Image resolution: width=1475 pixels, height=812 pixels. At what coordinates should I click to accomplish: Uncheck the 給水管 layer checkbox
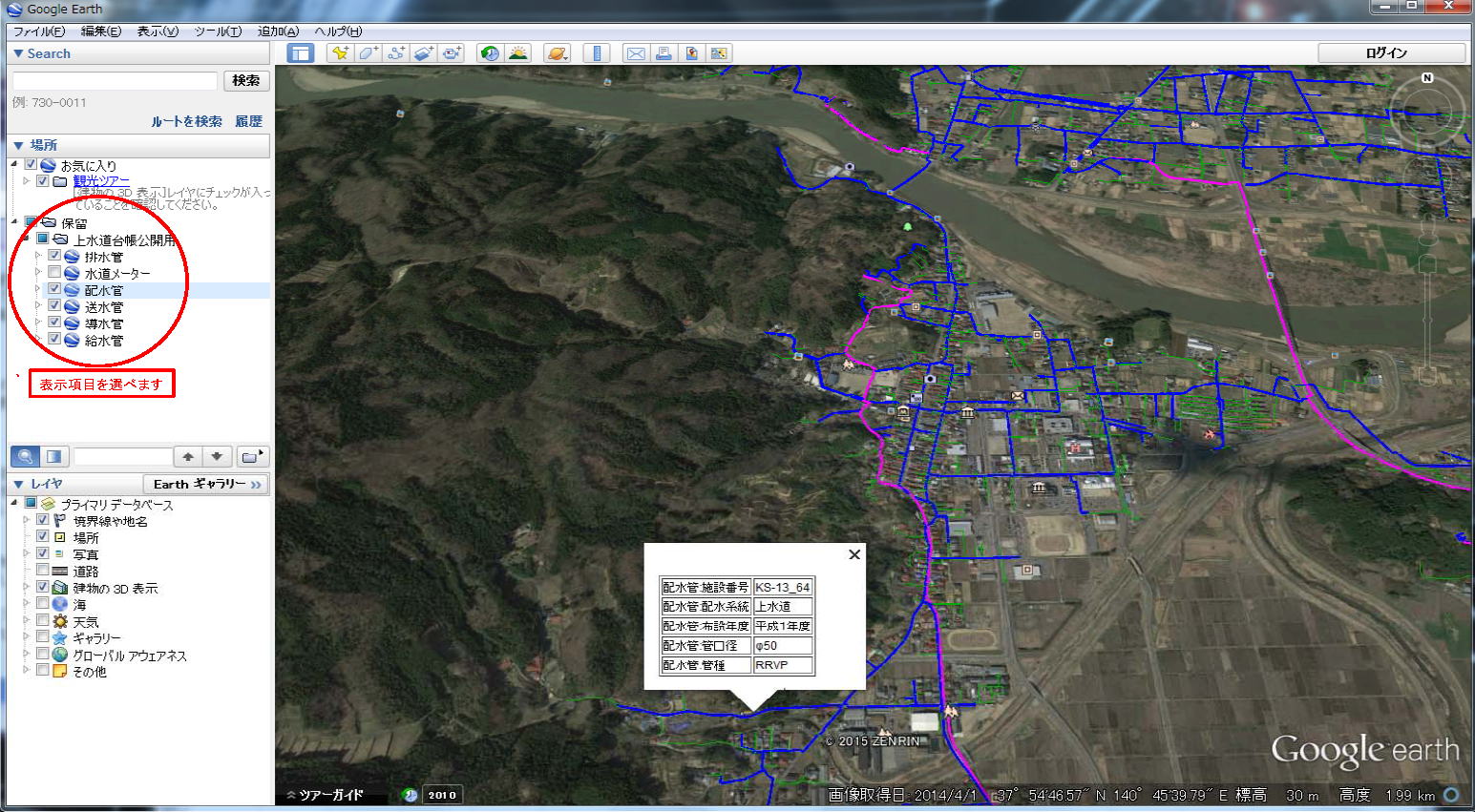[54, 340]
